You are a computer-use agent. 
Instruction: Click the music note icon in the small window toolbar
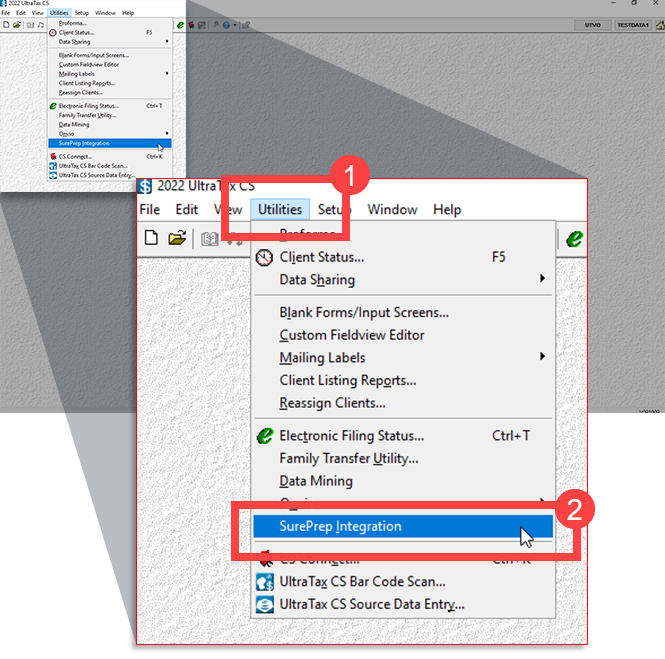tap(41, 25)
